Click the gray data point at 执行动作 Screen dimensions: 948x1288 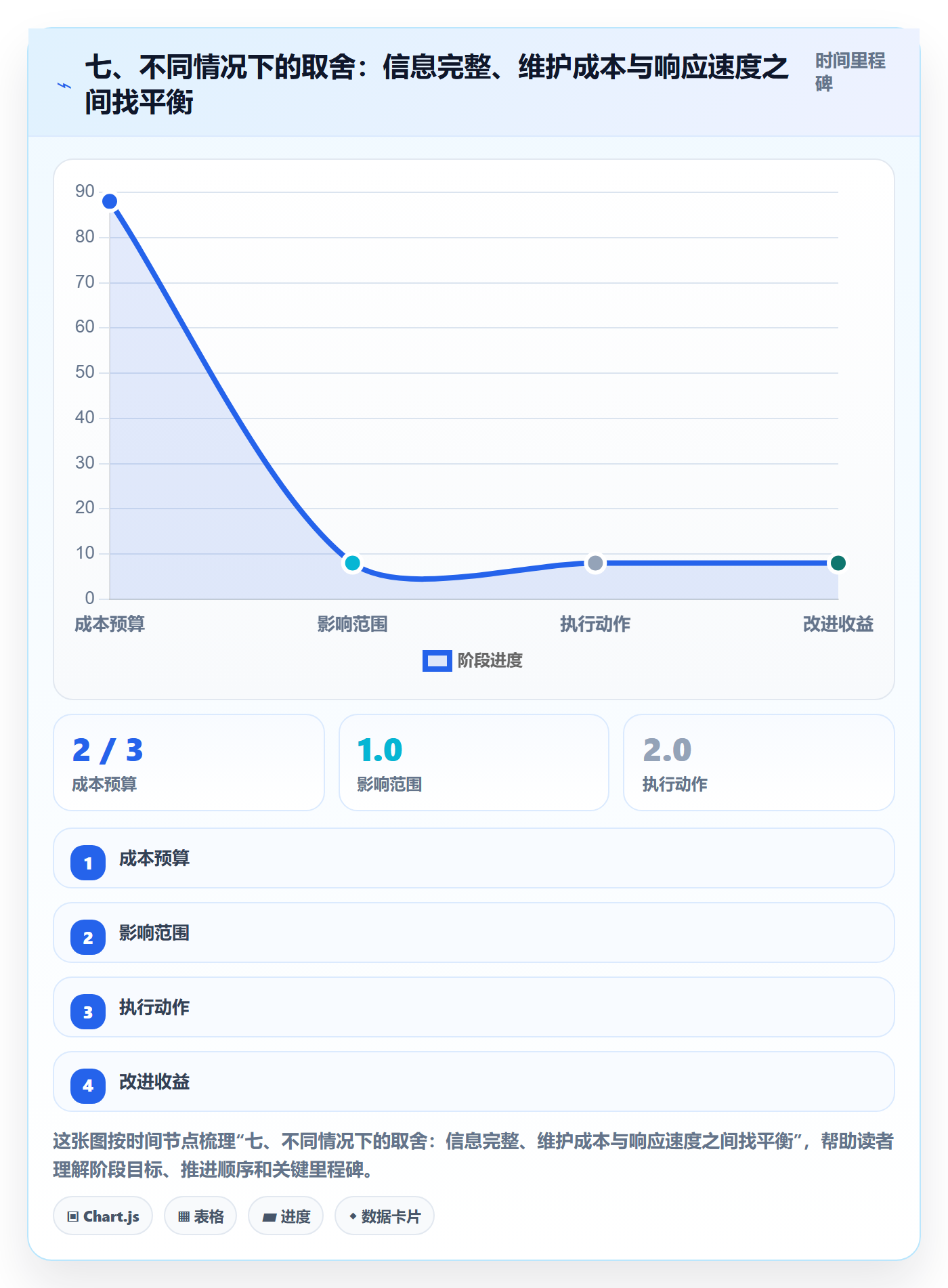[595, 563]
